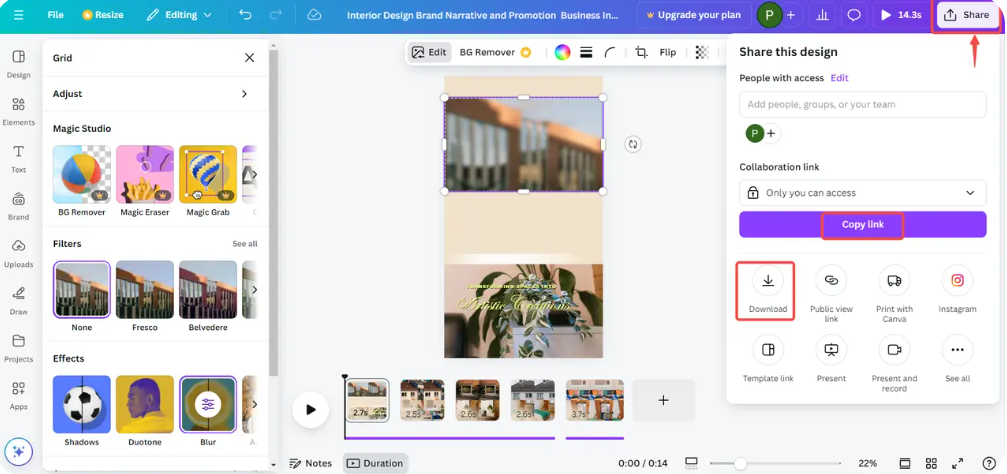The image size is (1007, 474).
Task: Undo the last action
Action: point(246,15)
